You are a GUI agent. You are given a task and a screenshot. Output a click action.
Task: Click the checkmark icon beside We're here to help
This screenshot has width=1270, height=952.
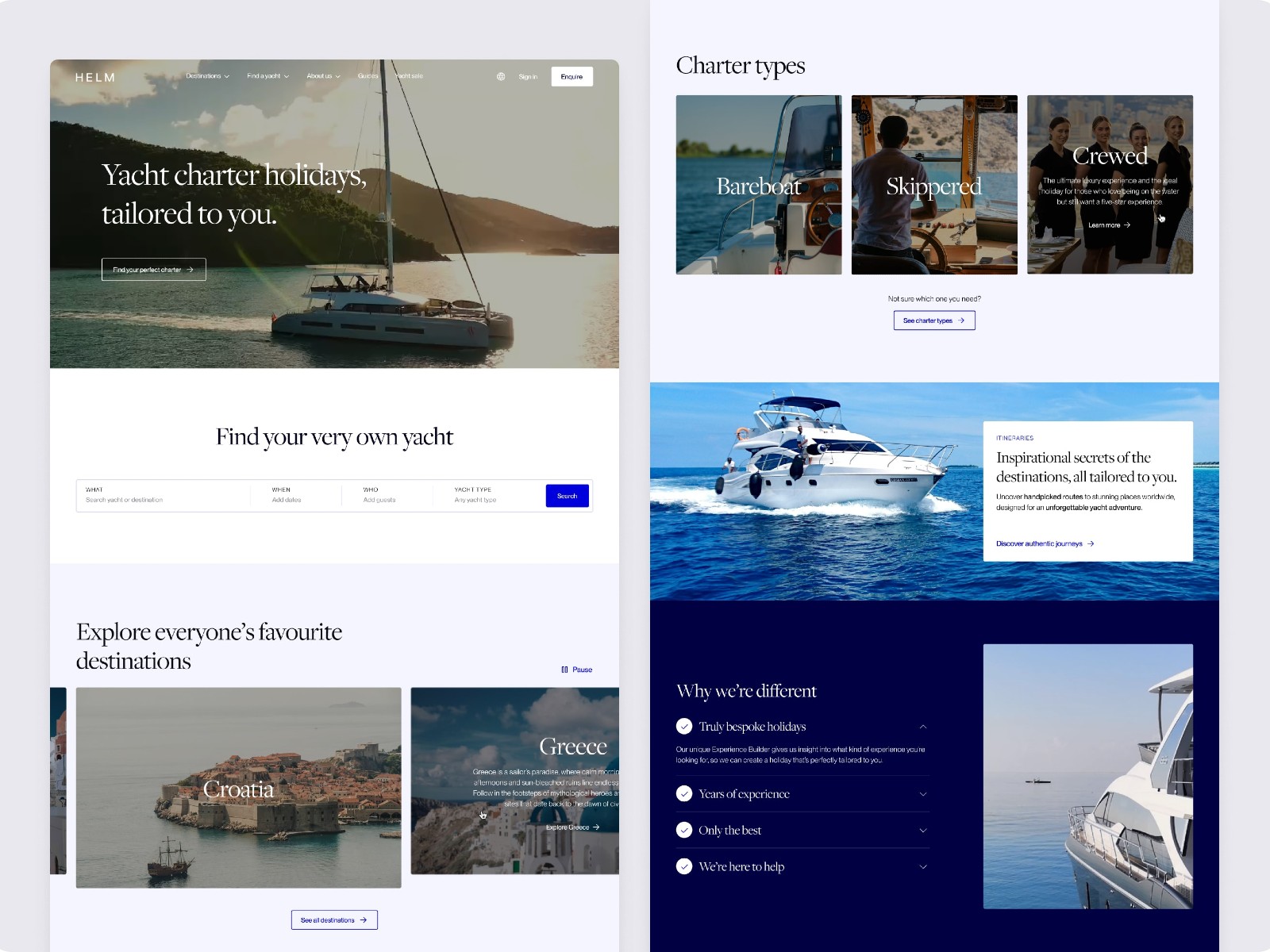[684, 866]
